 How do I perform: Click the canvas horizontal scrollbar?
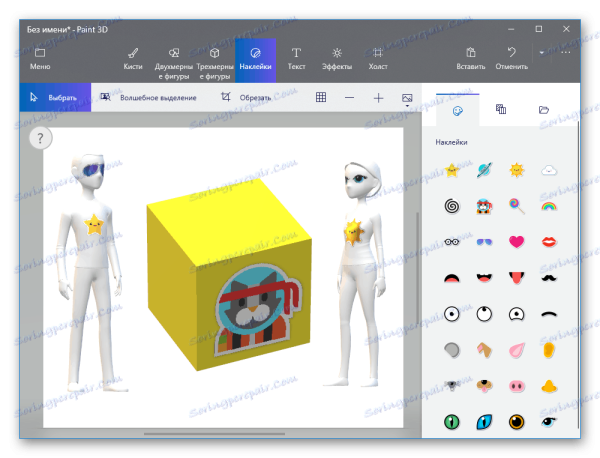pos(214,434)
